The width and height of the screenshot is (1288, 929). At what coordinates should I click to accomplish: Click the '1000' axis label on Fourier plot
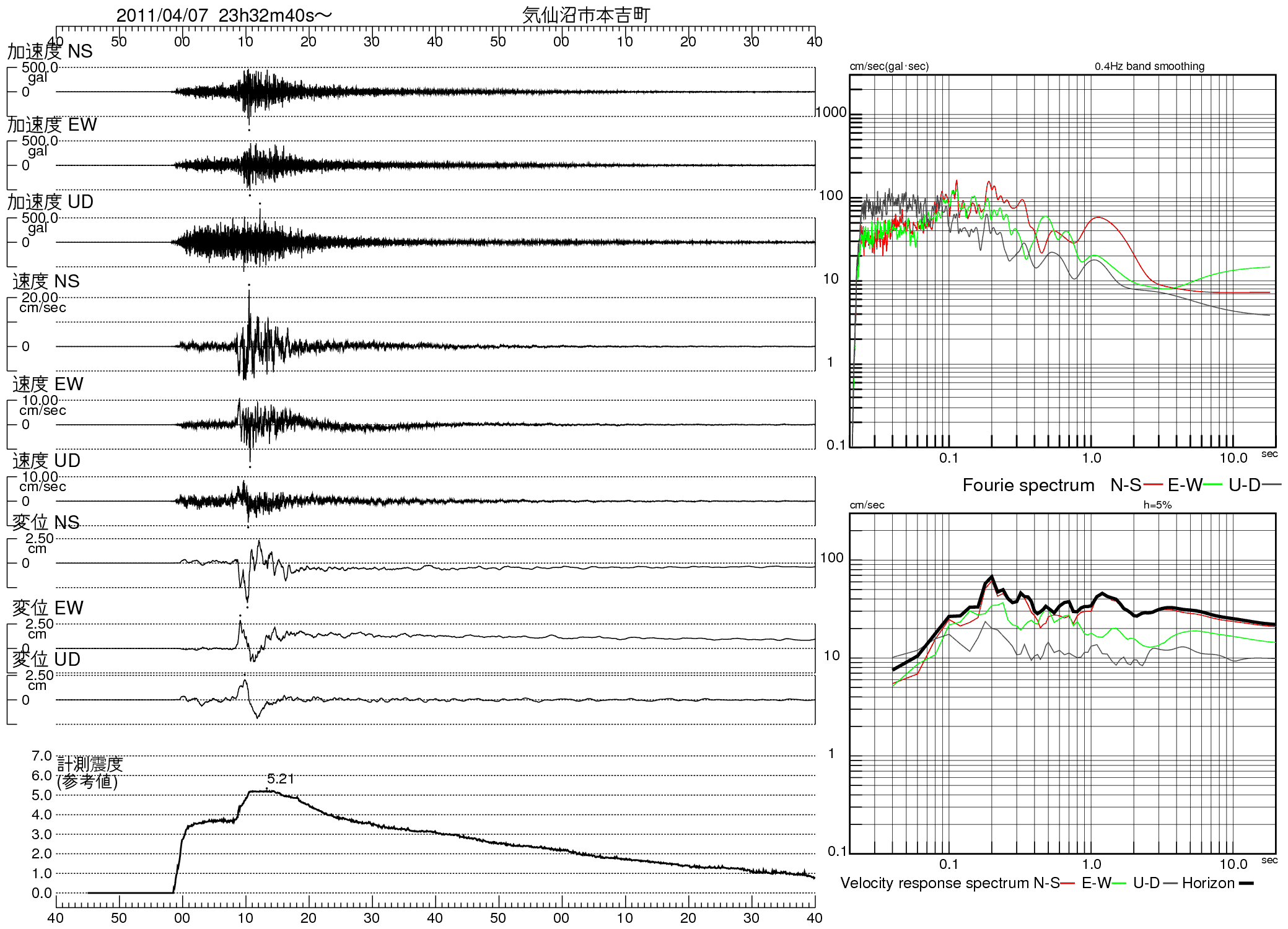pos(831,112)
